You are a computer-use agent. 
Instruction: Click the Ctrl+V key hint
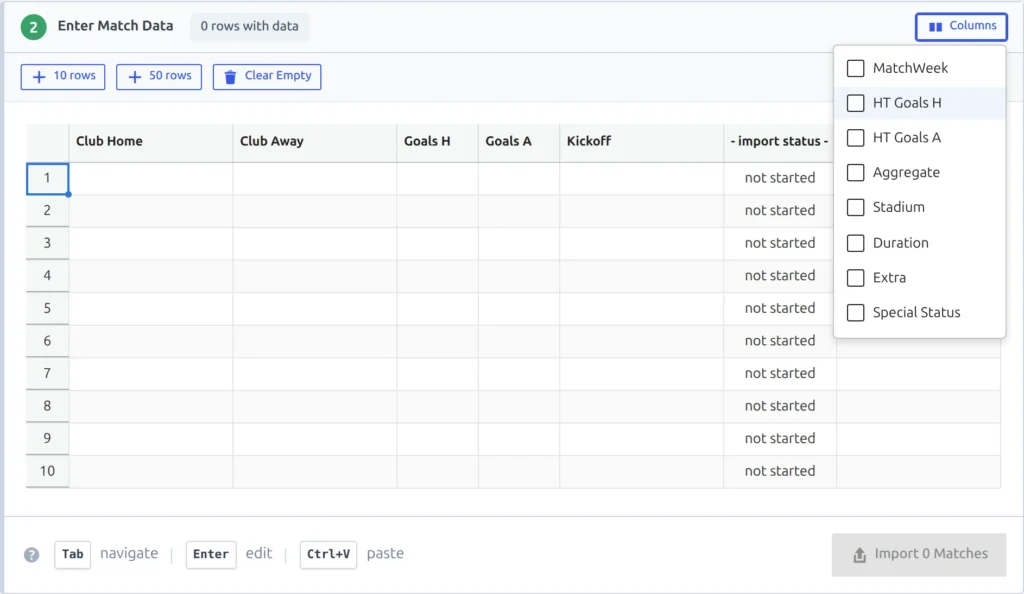tap(328, 555)
